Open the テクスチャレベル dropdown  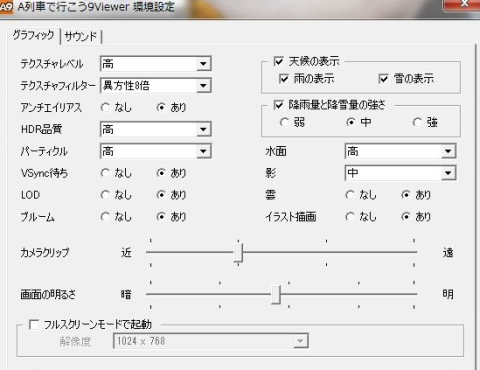point(156,63)
